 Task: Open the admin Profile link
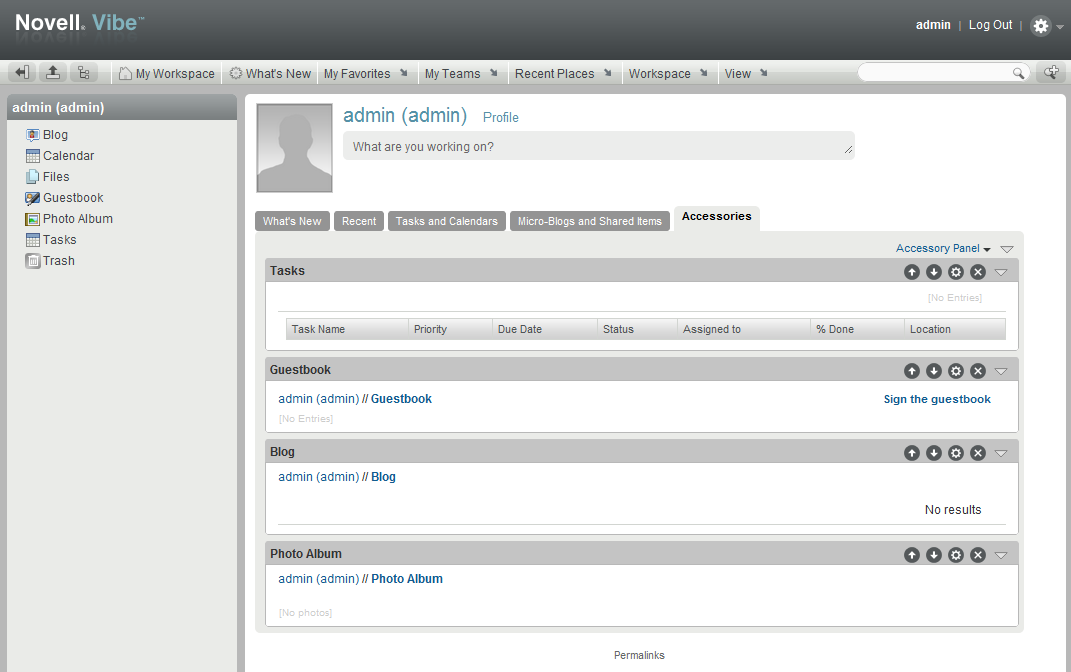pyautogui.click(x=500, y=117)
